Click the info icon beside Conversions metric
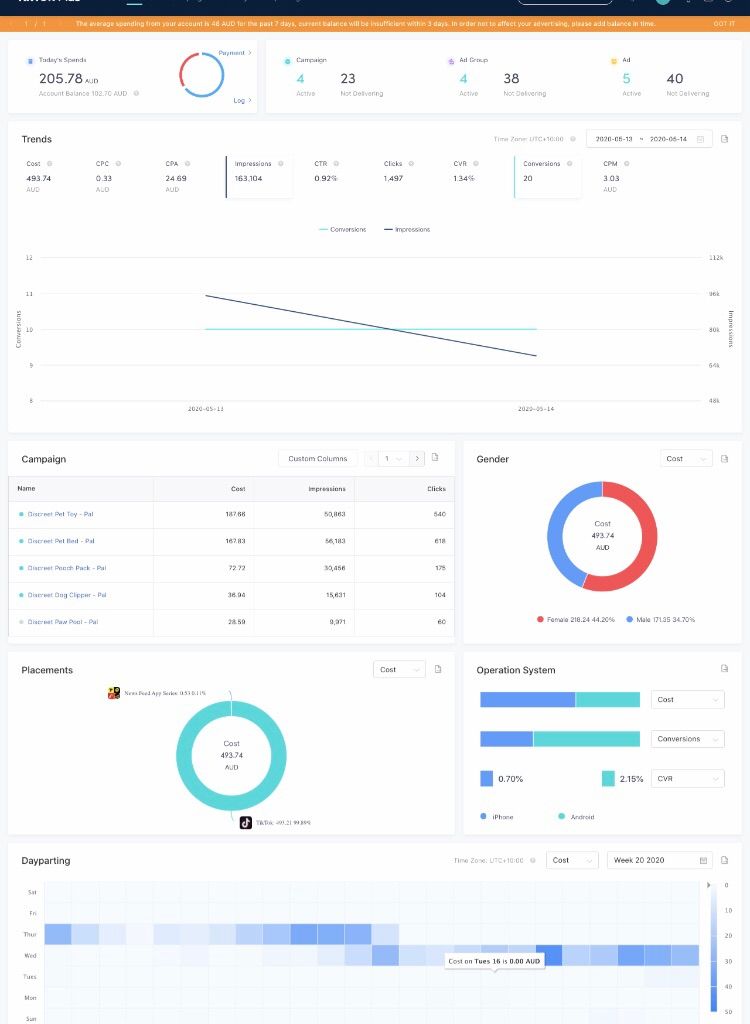 570,164
